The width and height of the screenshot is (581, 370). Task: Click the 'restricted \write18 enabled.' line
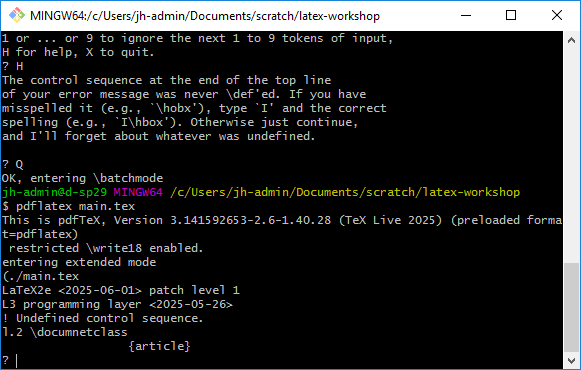point(106,248)
